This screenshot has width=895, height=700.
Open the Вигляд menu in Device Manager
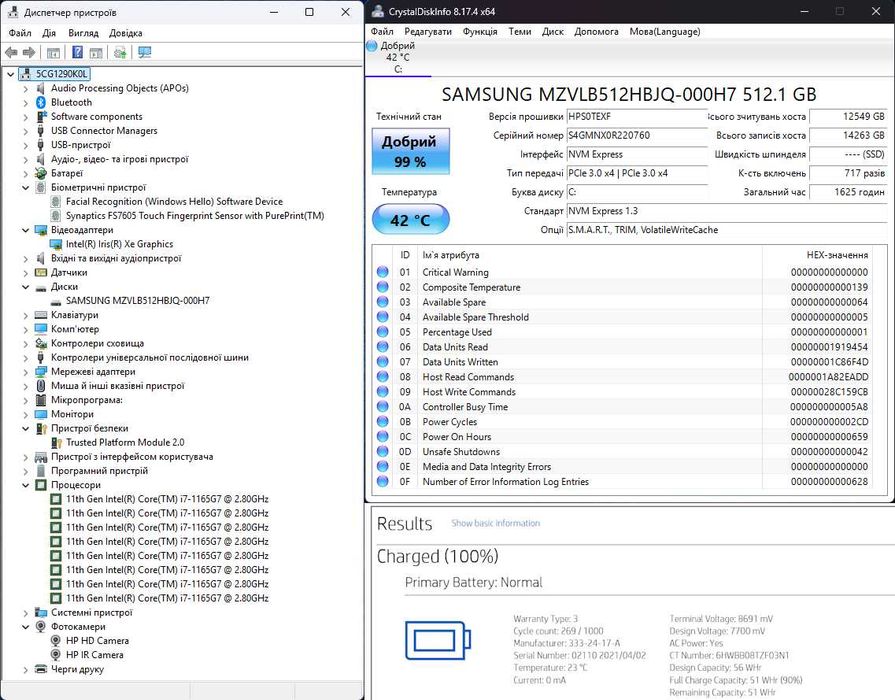point(83,33)
